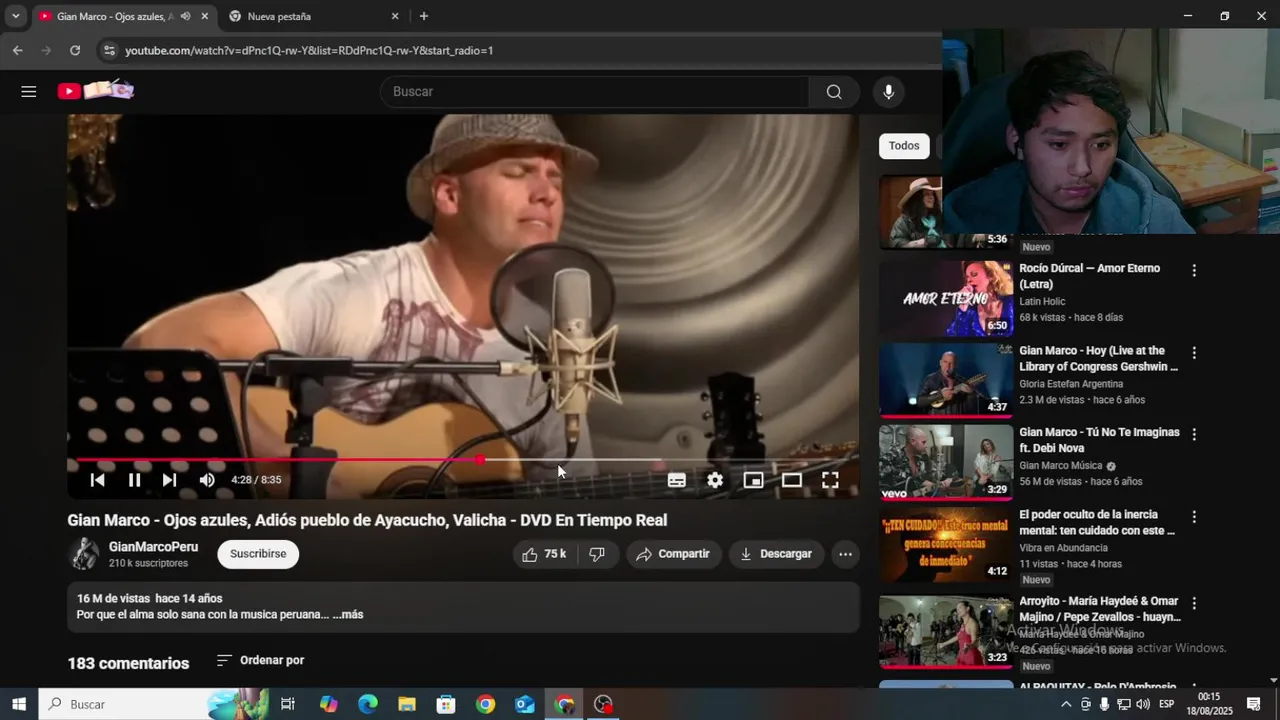Open options menu for inercia mental video
Image resolution: width=1280 pixels, height=720 pixels.
(x=1193, y=517)
